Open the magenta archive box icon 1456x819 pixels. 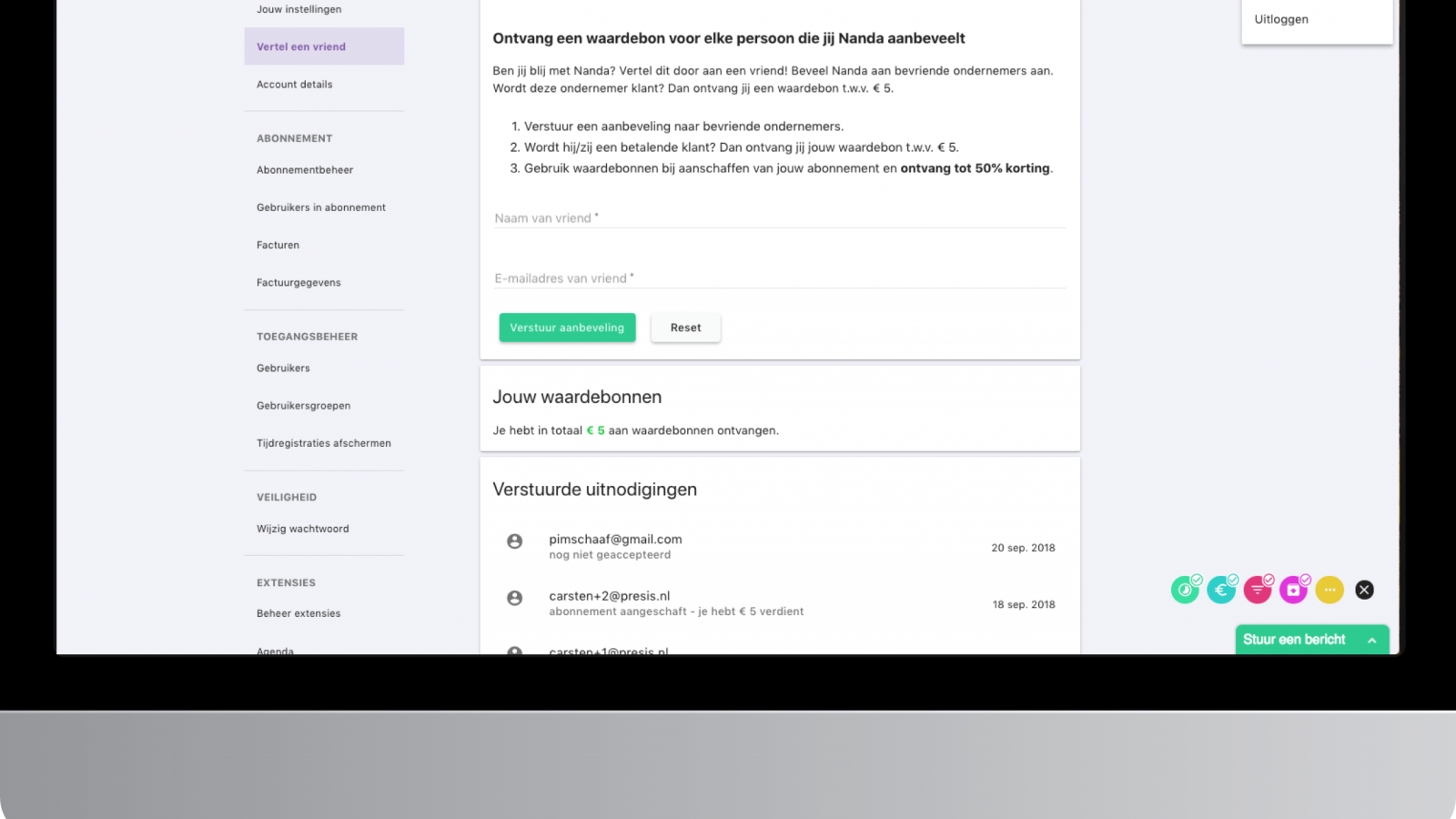[x=1293, y=590]
